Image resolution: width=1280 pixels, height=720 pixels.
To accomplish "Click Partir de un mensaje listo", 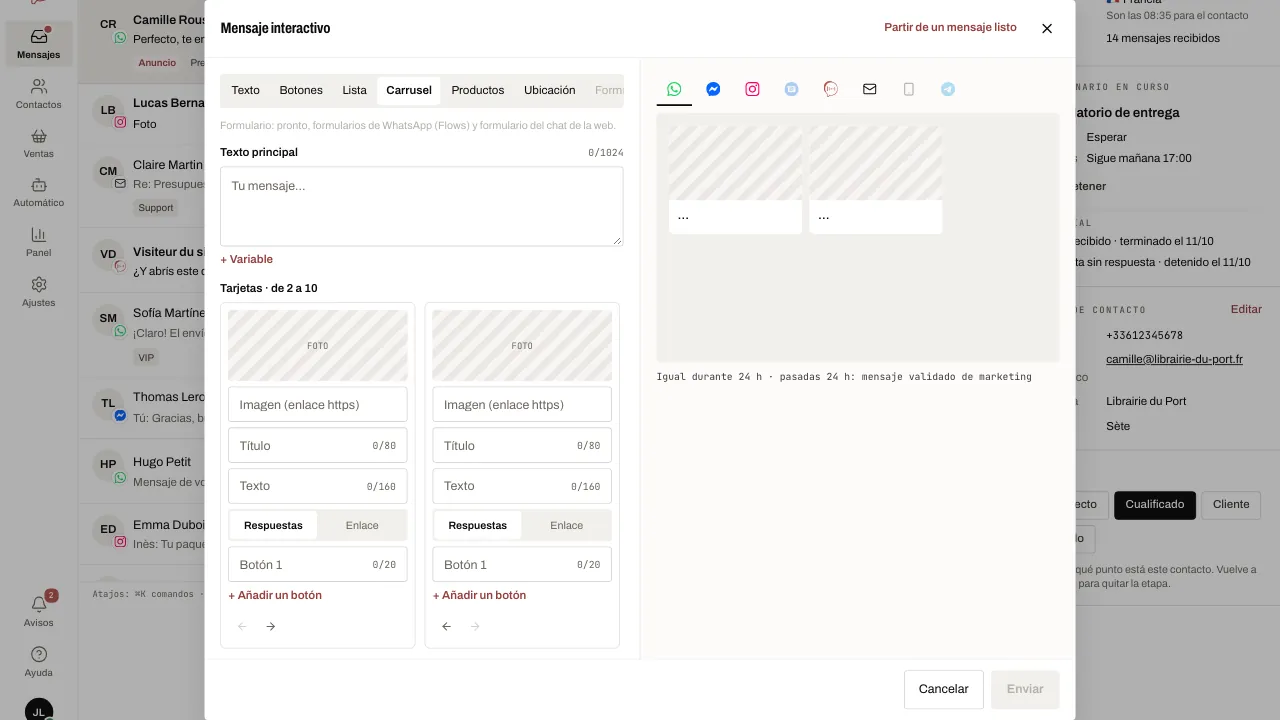I will 950,28.
